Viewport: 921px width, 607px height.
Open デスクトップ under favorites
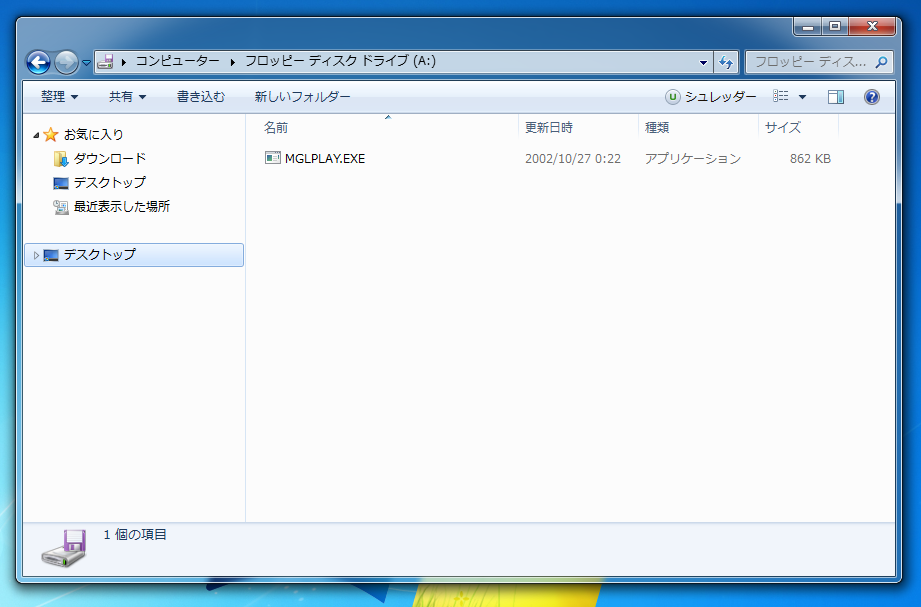point(110,183)
